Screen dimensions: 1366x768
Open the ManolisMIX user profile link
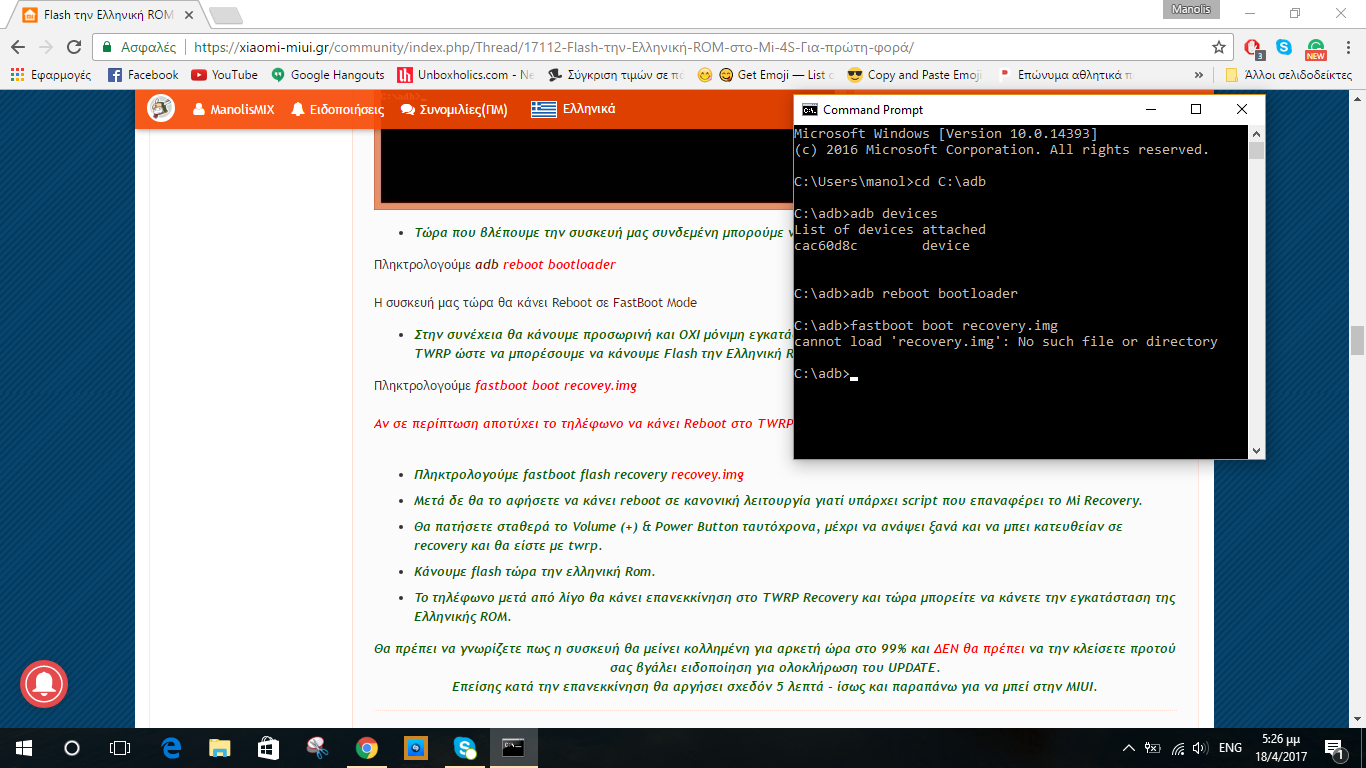tap(233, 110)
